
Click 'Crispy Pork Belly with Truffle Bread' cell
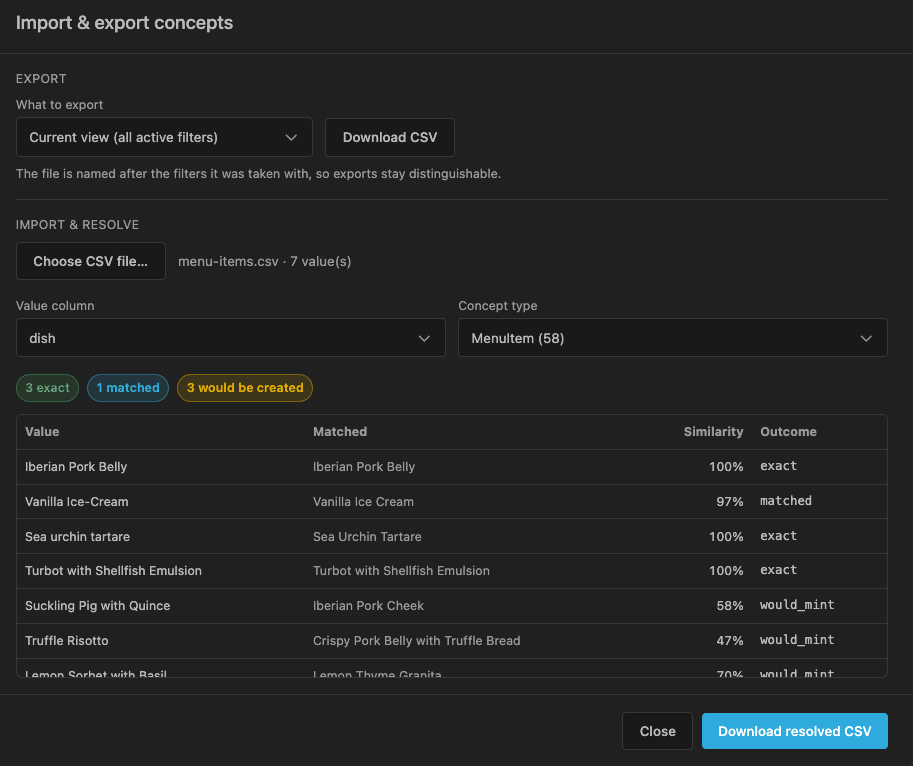click(417, 641)
